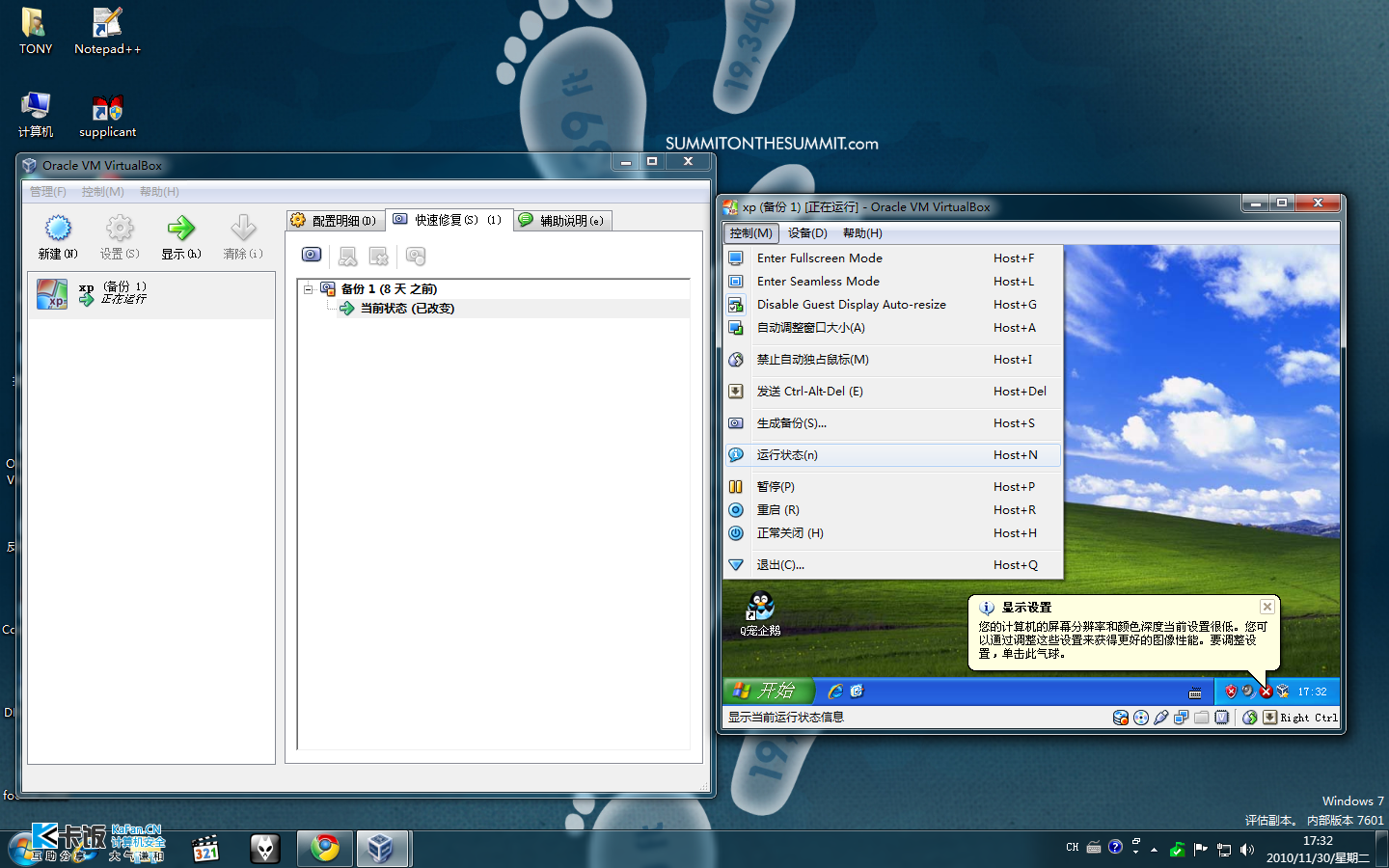Click the foobar2000 alien taskbar icon
The image size is (1389, 868).
(264, 849)
